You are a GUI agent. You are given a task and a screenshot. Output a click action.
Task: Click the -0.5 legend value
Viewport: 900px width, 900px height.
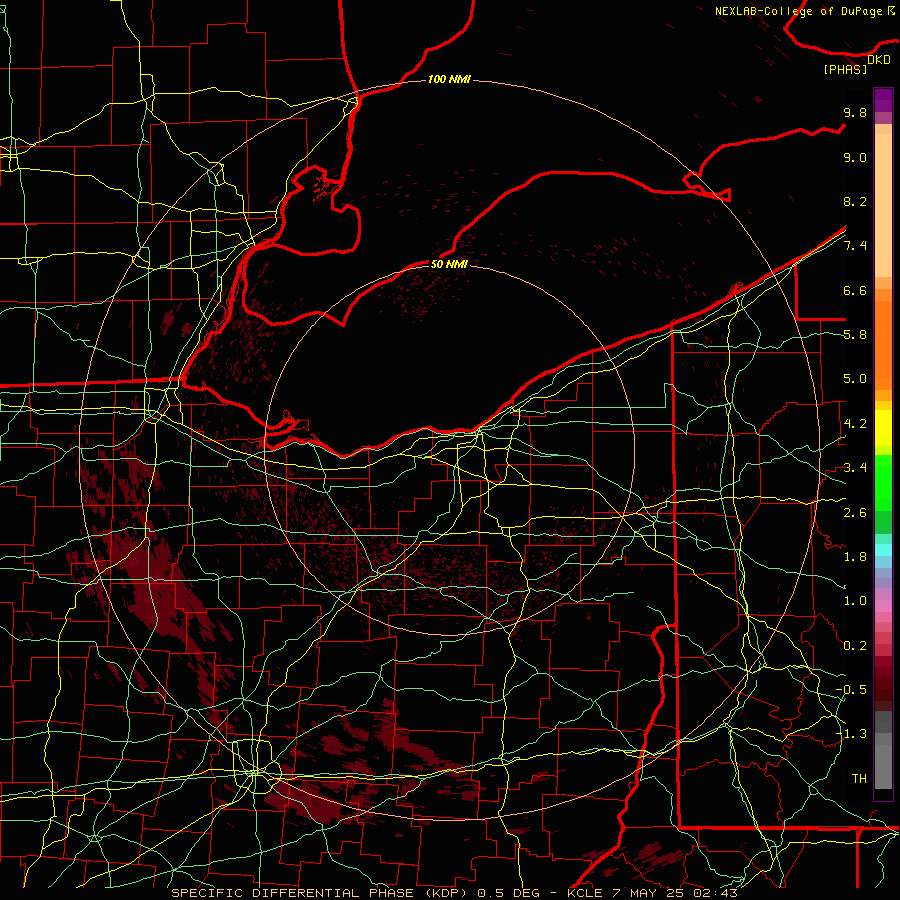tap(851, 690)
